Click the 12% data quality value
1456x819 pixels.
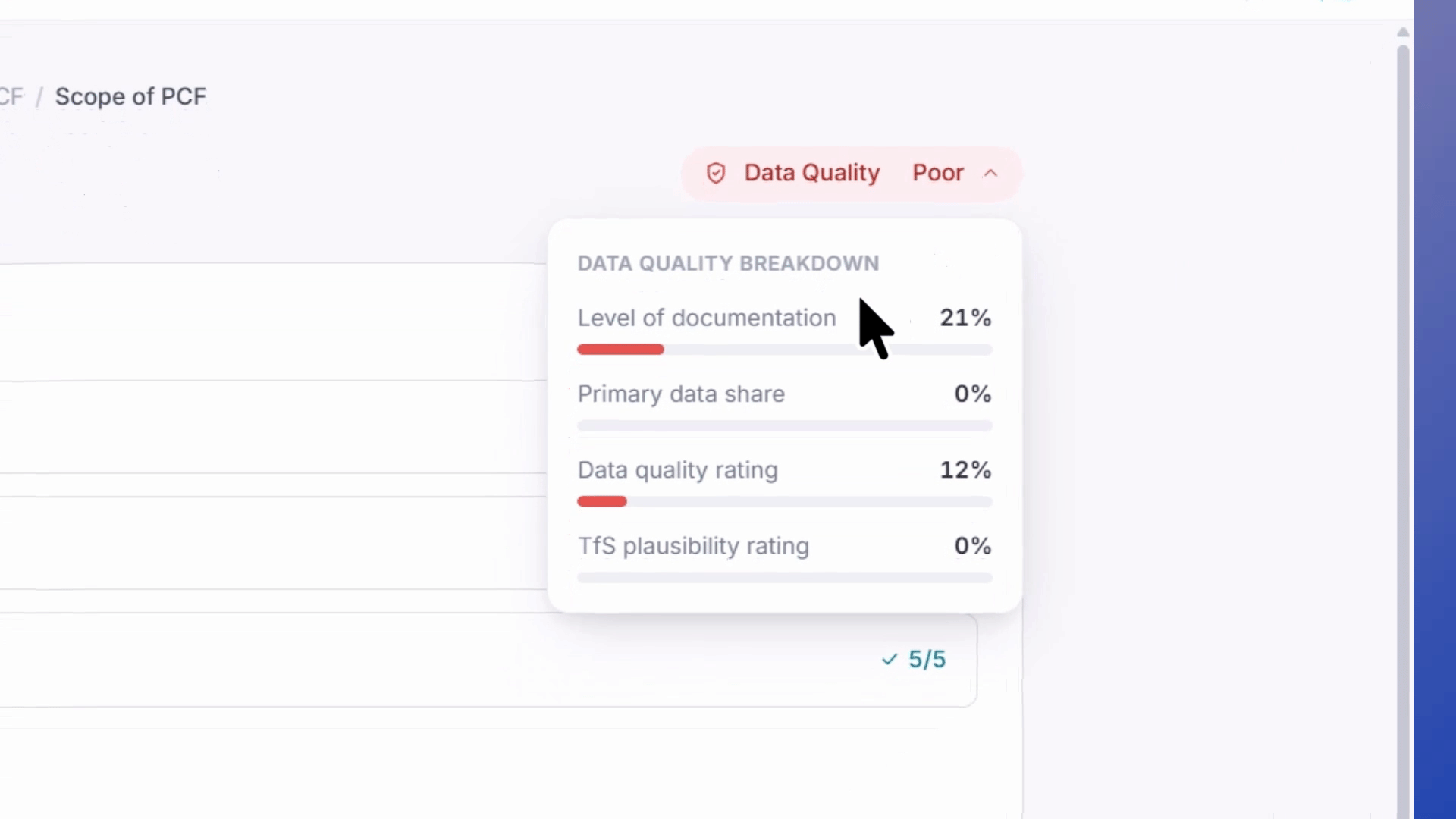(965, 469)
